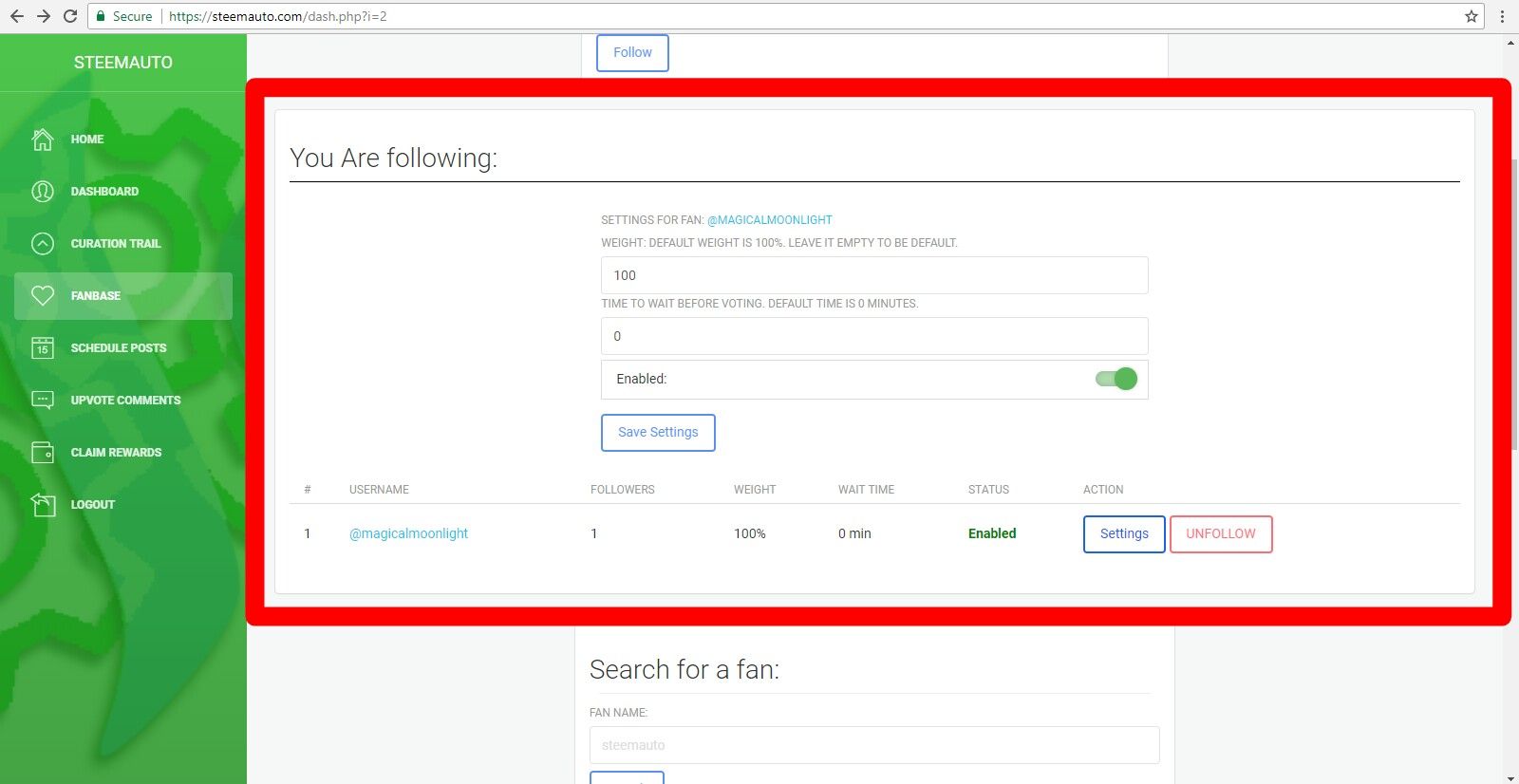The width and height of the screenshot is (1519, 784).
Task: Click the STEEMAUTO logo title
Action: pyautogui.click(x=123, y=63)
